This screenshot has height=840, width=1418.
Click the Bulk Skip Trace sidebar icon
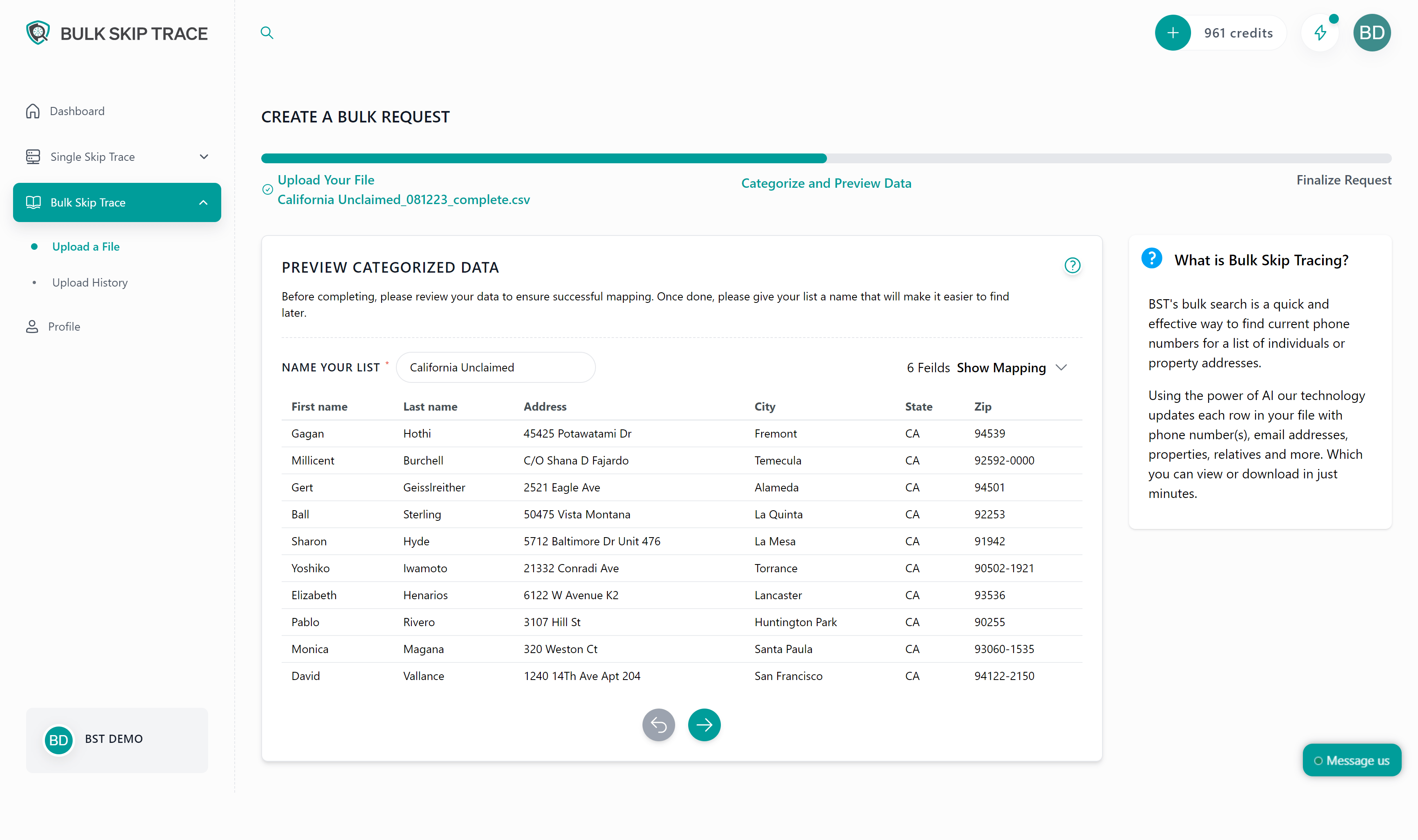coord(34,202)
